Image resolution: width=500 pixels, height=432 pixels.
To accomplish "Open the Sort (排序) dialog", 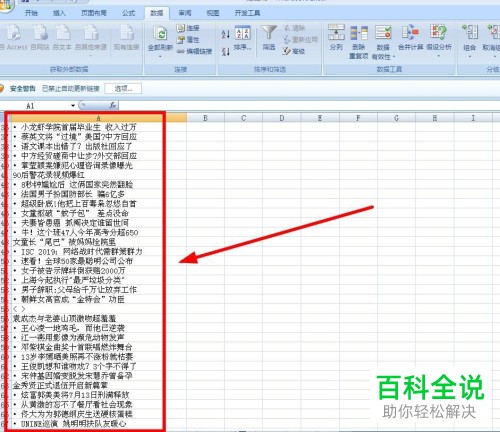I will point(243,38).
